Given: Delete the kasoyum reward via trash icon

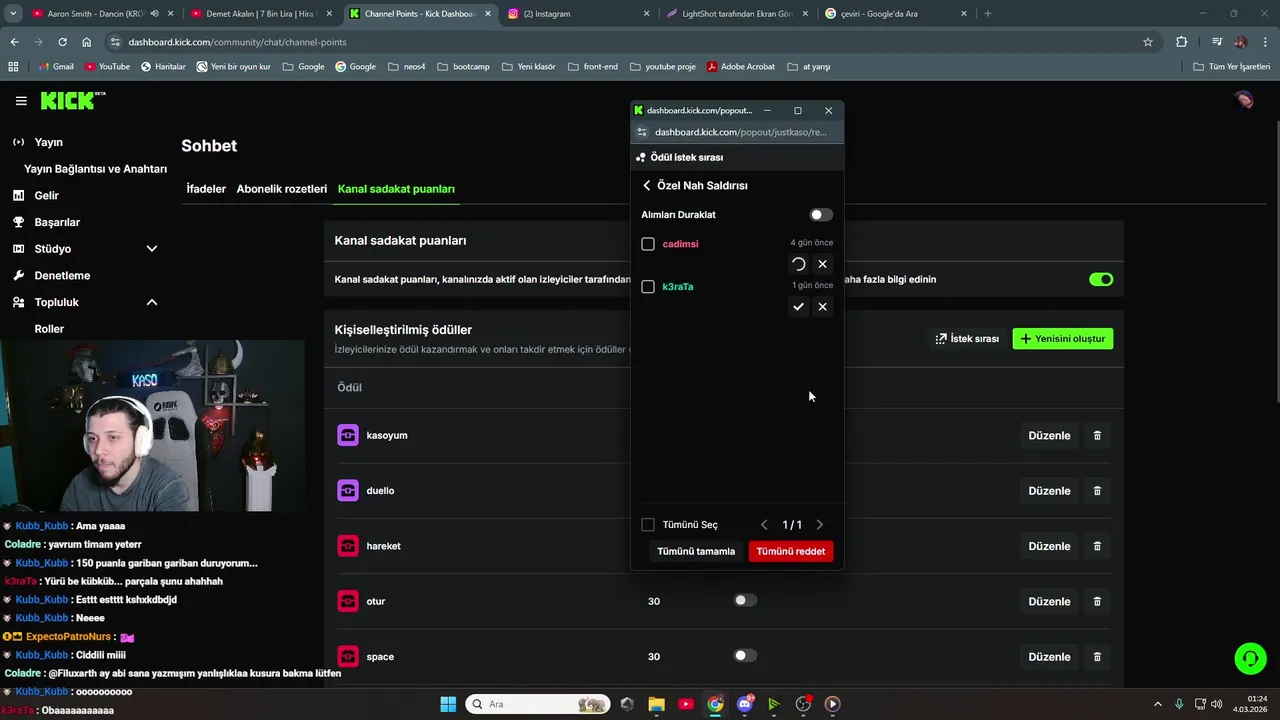Looking at the screenshot, I should 1097,436.
